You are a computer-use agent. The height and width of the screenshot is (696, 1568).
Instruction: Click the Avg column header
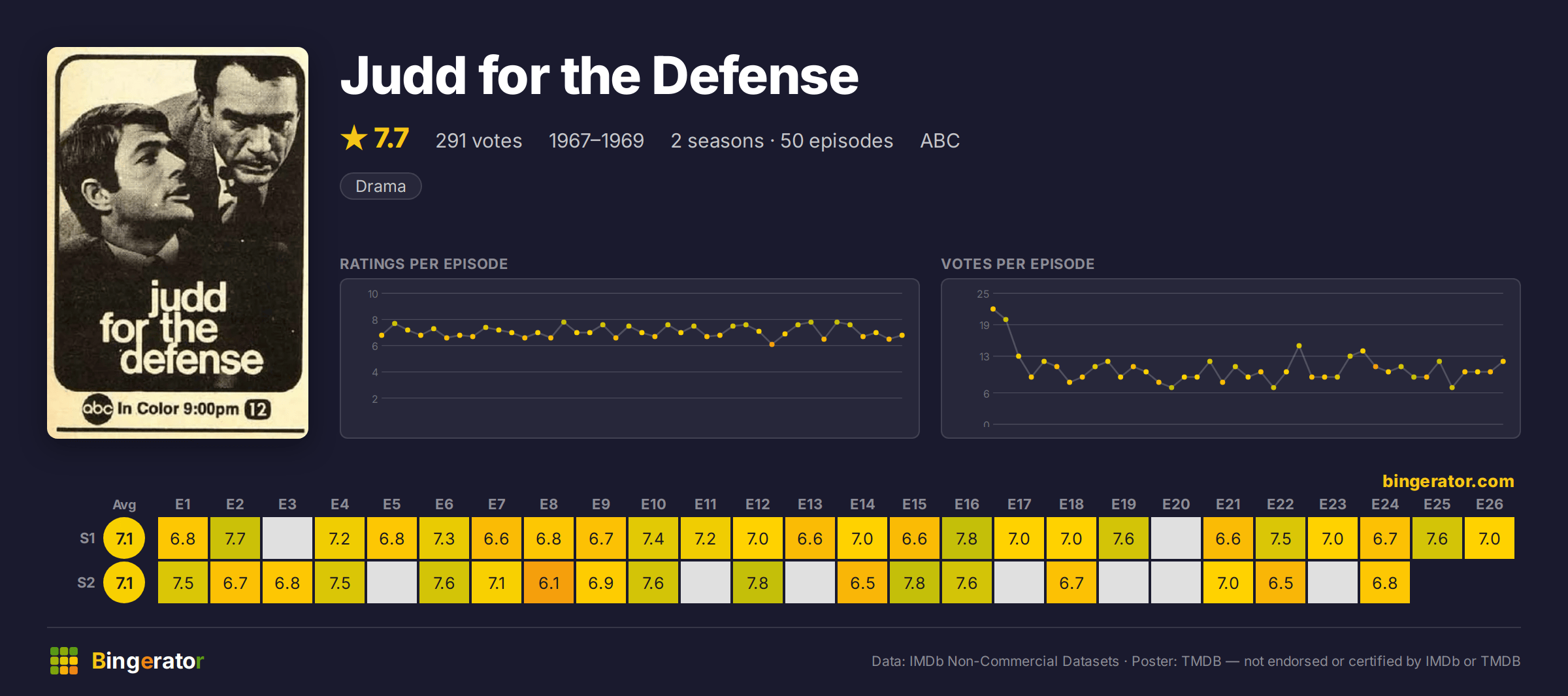[124, 504]
